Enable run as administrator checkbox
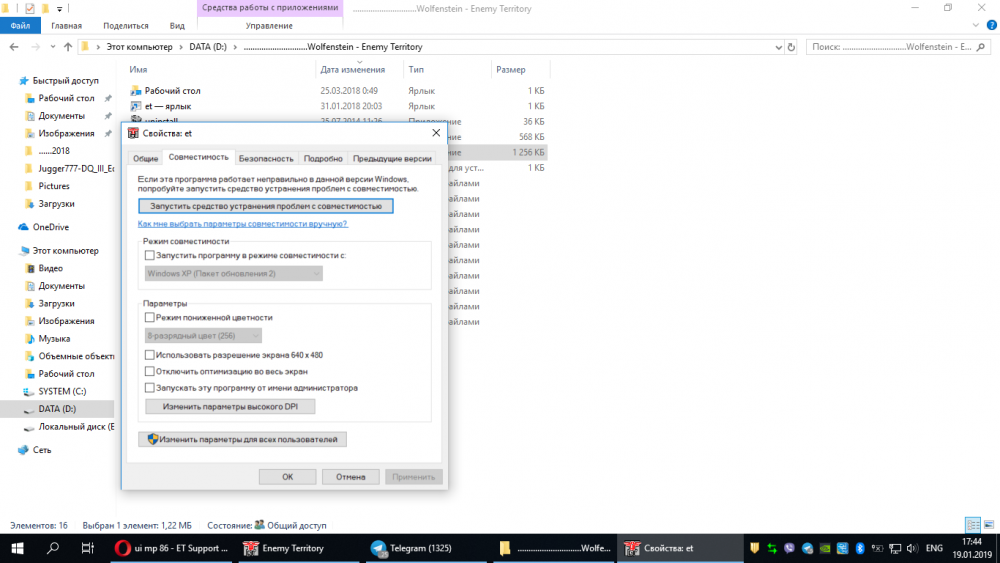 pos(149,388)
